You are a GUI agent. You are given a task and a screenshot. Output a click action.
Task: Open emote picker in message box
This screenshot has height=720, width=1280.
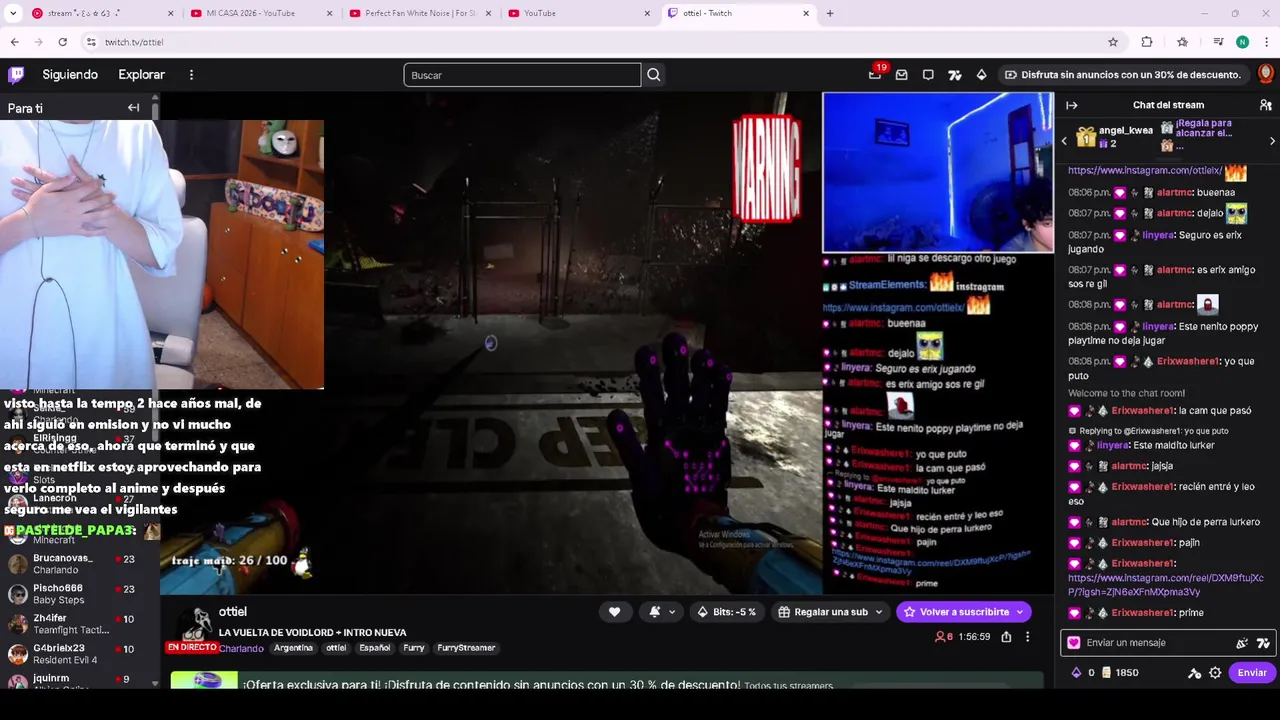coord(1242,643)
